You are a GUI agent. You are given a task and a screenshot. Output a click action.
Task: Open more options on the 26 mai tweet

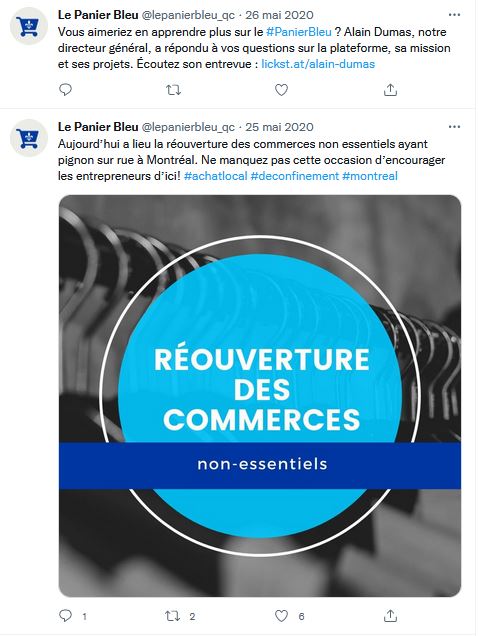[454, 15]
